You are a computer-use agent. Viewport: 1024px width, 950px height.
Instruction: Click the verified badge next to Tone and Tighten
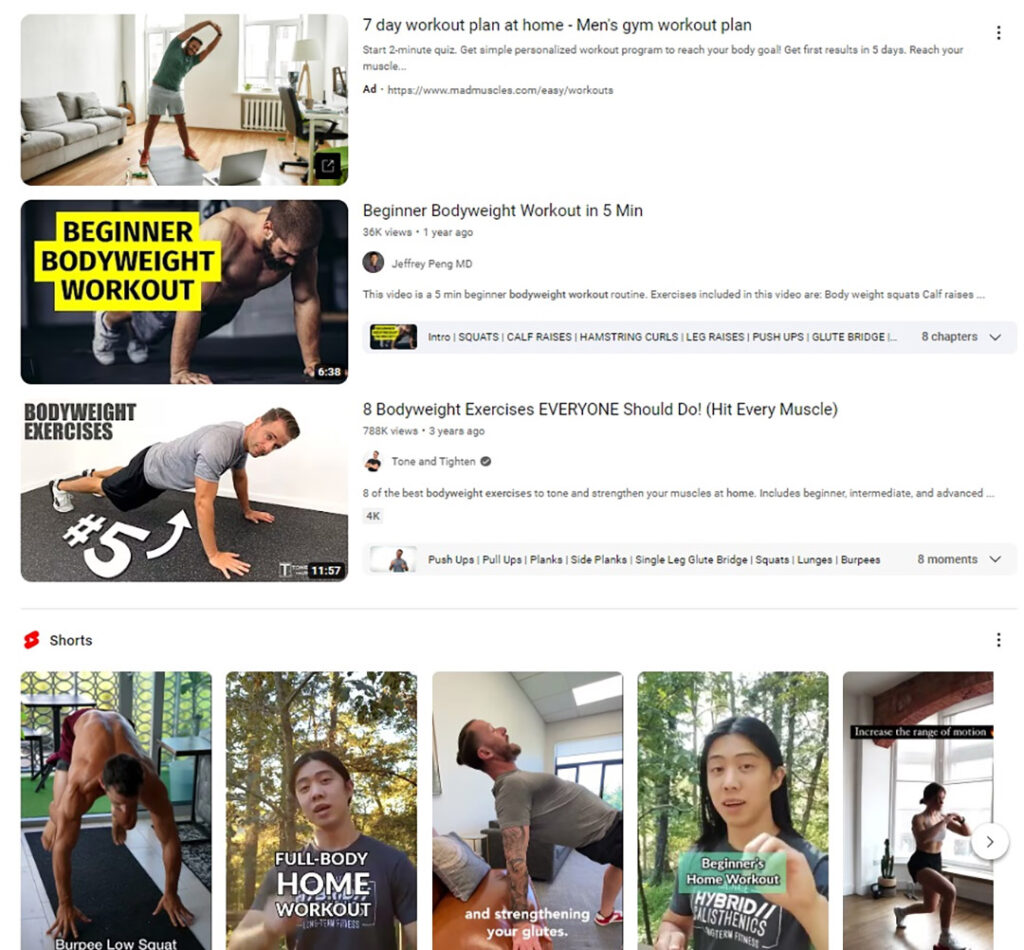click(x=485, y=461)
